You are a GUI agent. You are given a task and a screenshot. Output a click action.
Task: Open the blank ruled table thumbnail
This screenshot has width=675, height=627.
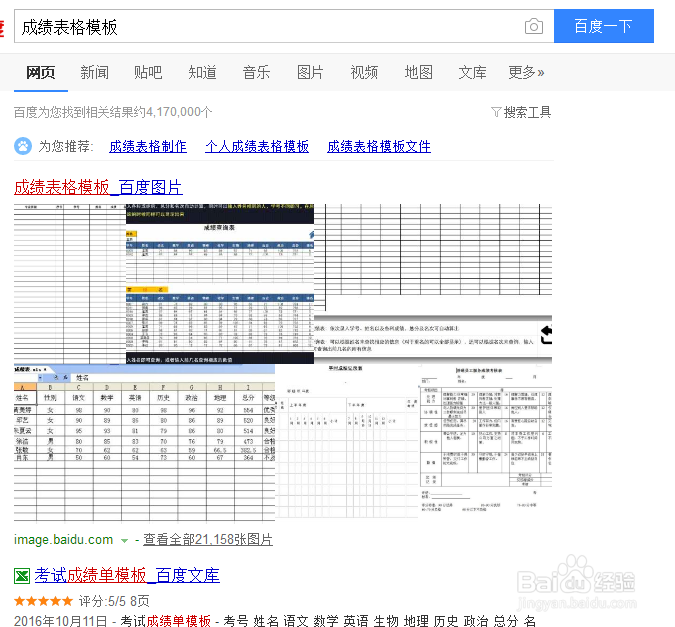(70, 284)
